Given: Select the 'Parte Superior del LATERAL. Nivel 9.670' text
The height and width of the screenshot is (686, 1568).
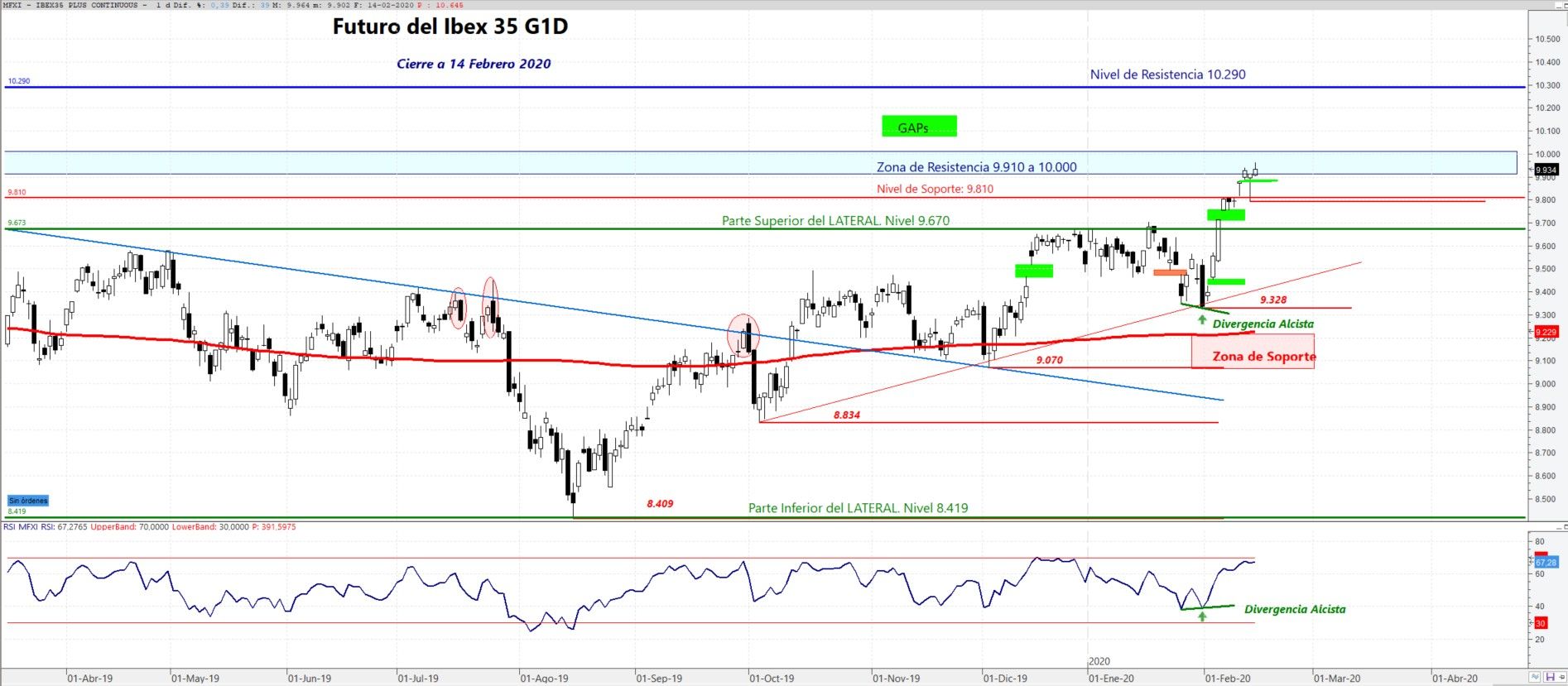Looking at the screenshot, I should [x=835, y=221].
